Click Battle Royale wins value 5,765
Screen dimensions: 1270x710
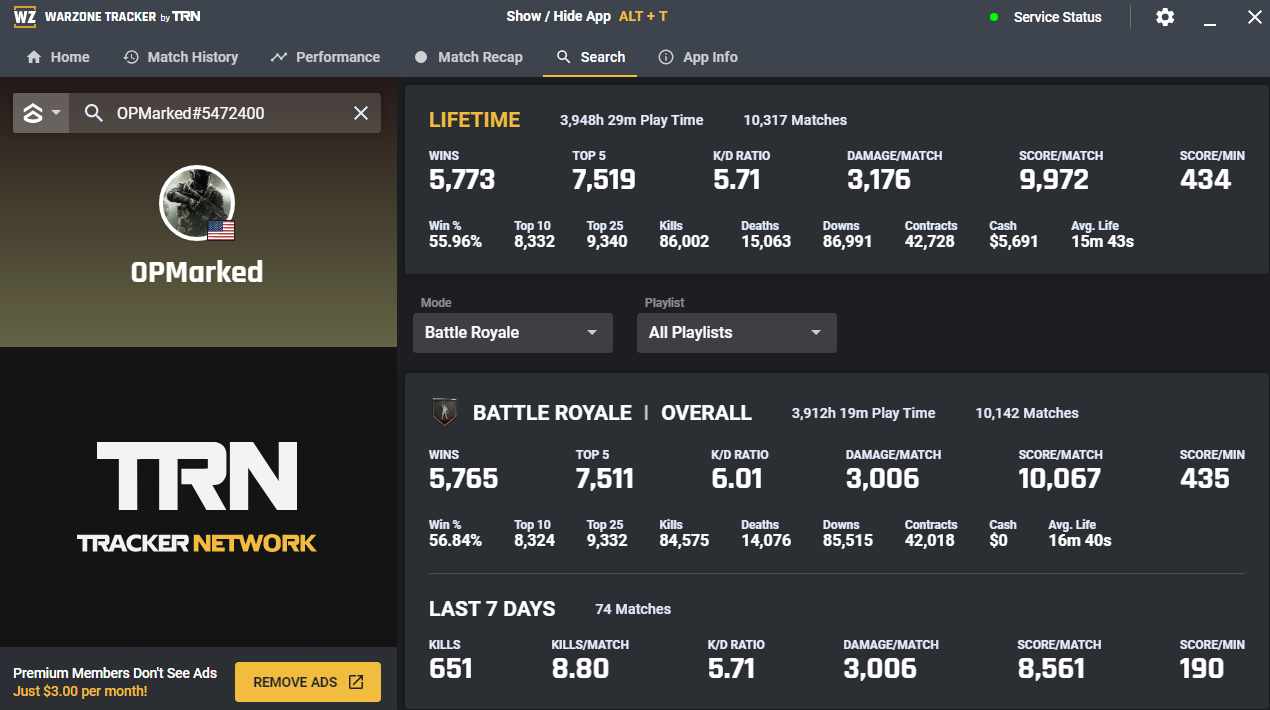(464, 479)
